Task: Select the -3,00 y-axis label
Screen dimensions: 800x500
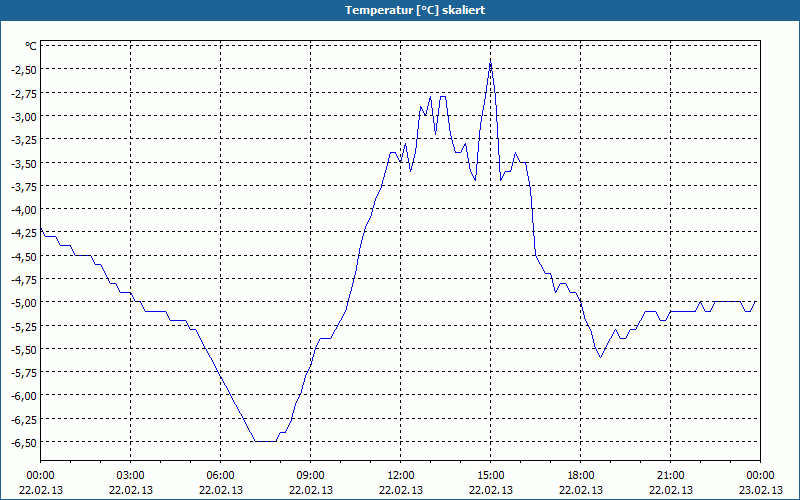Action: (24, 116)
